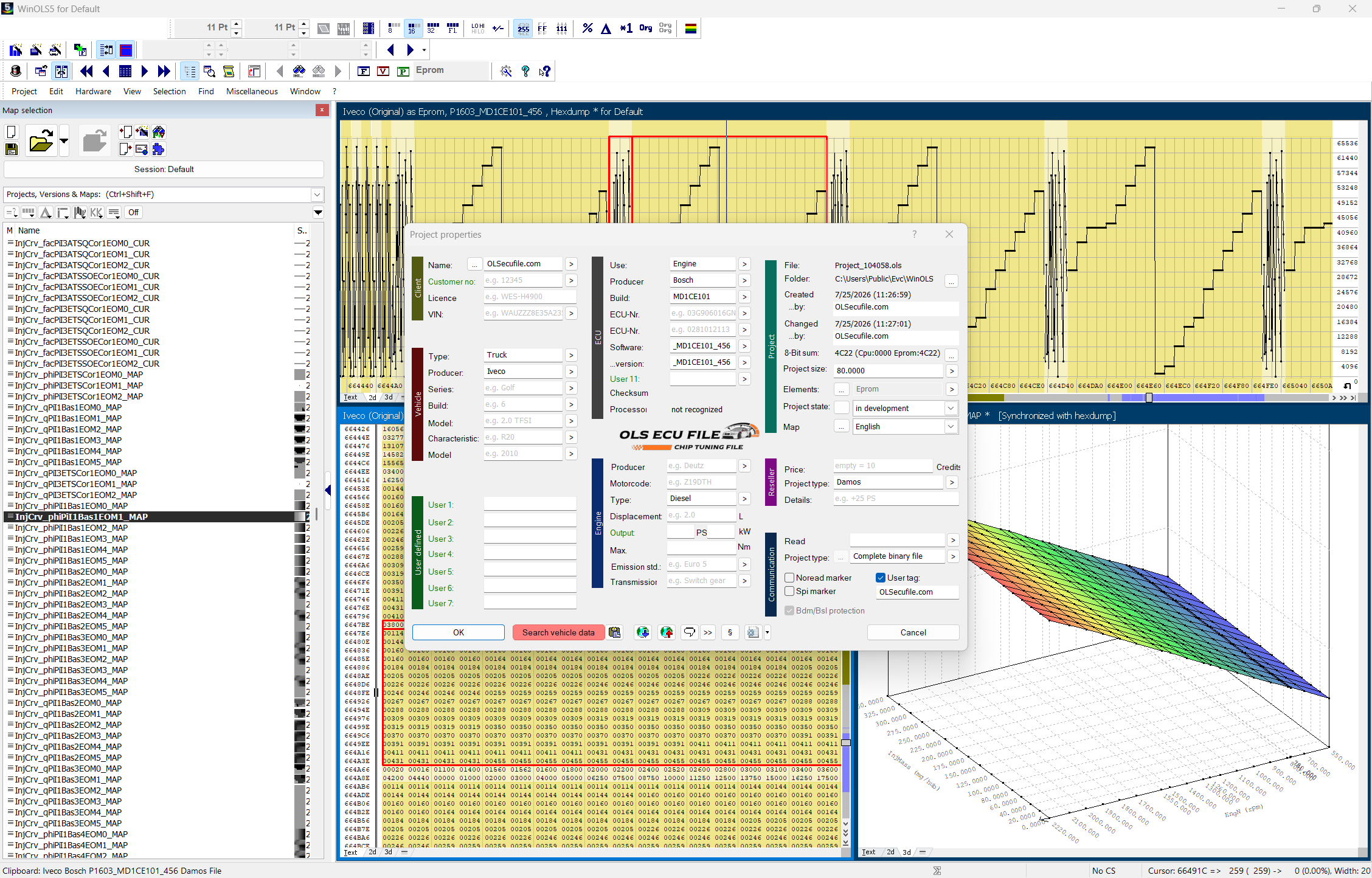
Task: Click Cancel in Project properties
Action: pyautogui.click(x=913, y=632)
